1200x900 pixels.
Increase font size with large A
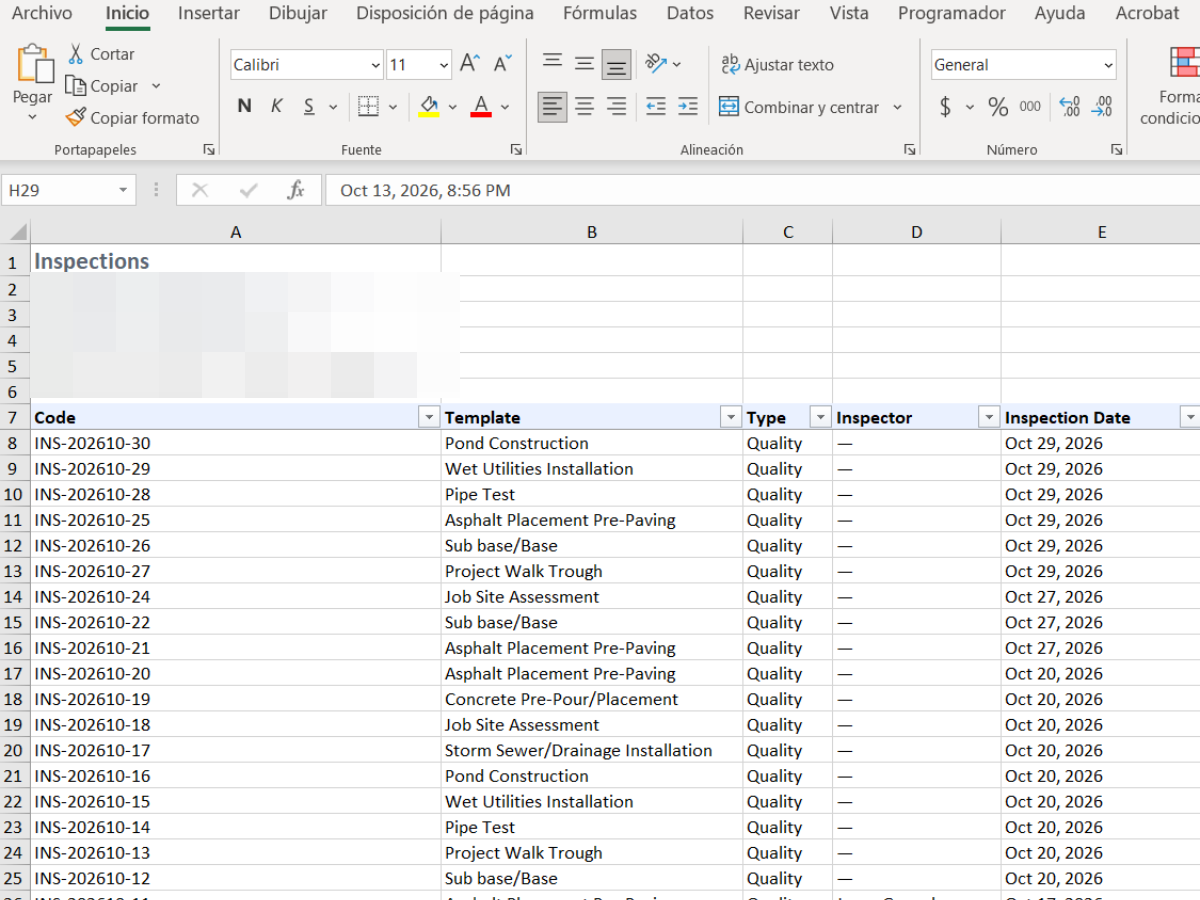click(469, 64)
